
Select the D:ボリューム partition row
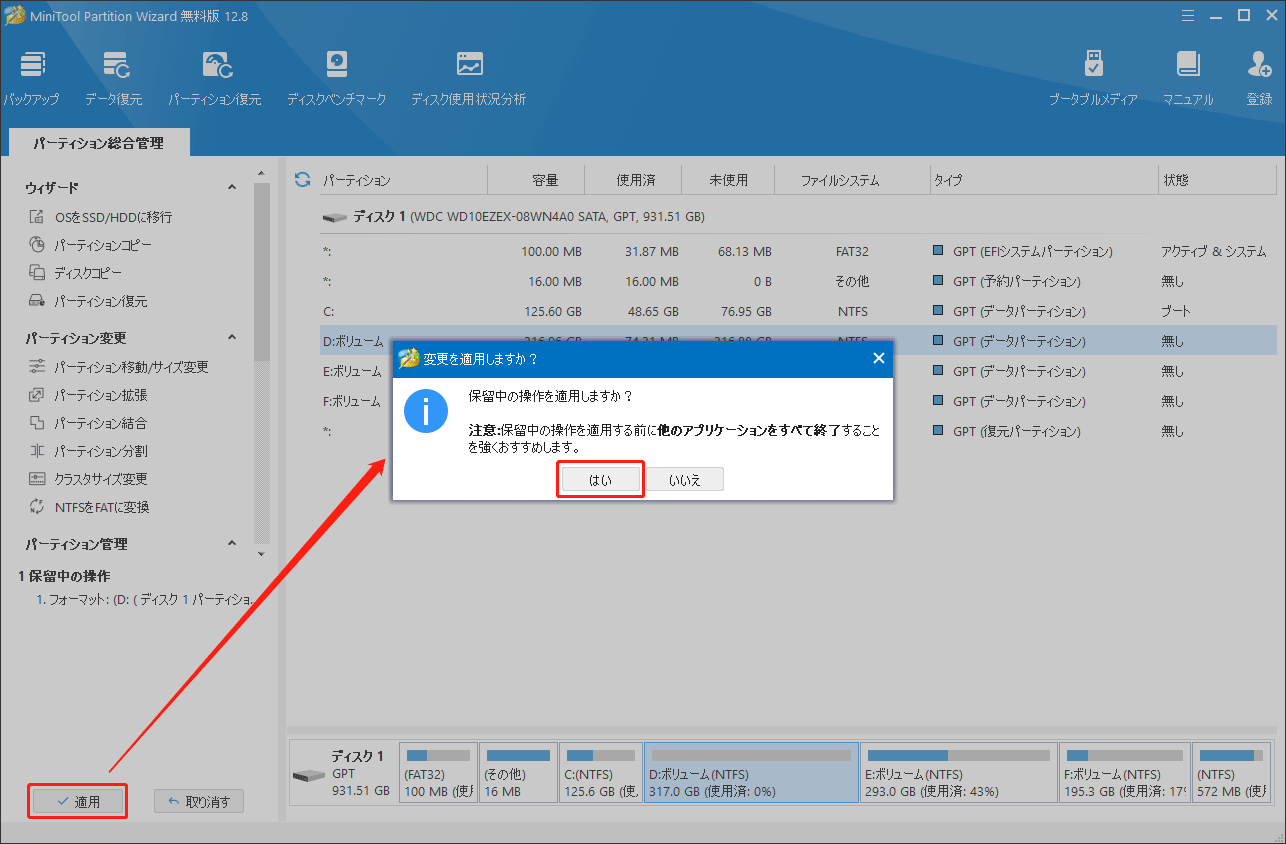798,341
